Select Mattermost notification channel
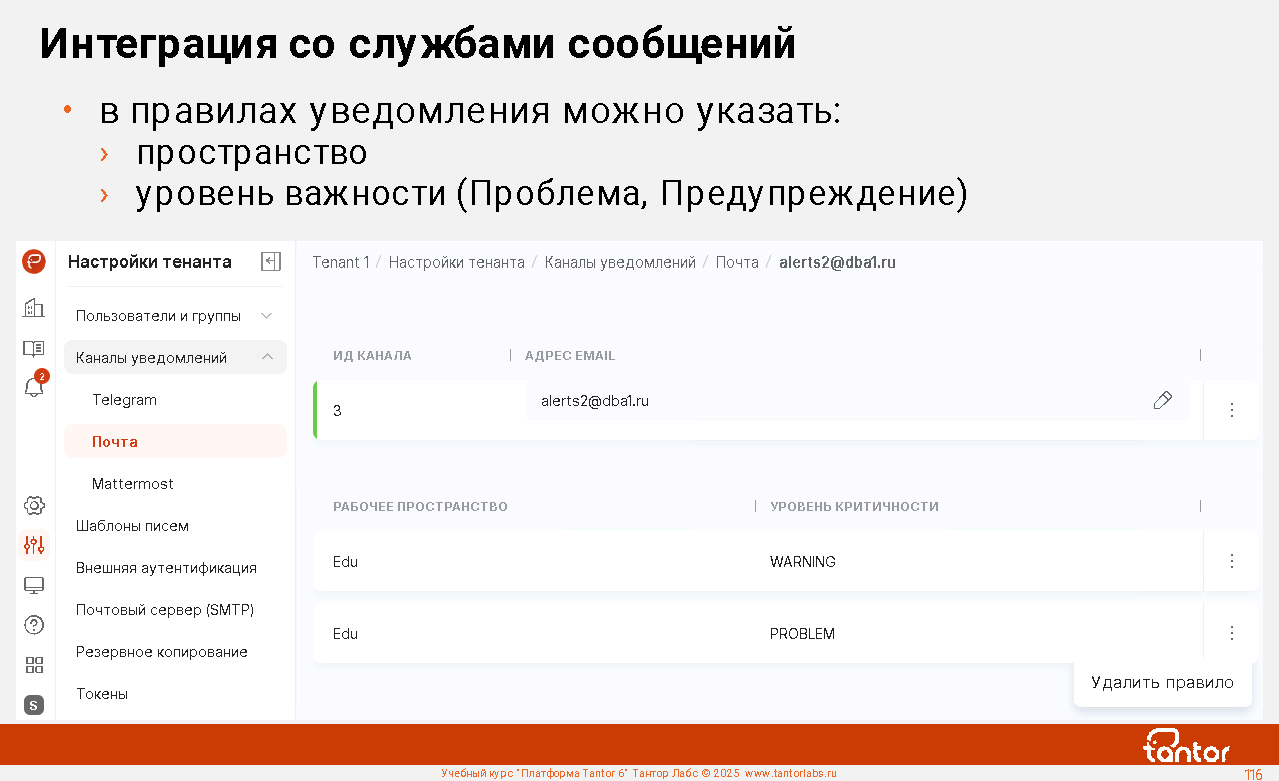 [x=133, y=484]
